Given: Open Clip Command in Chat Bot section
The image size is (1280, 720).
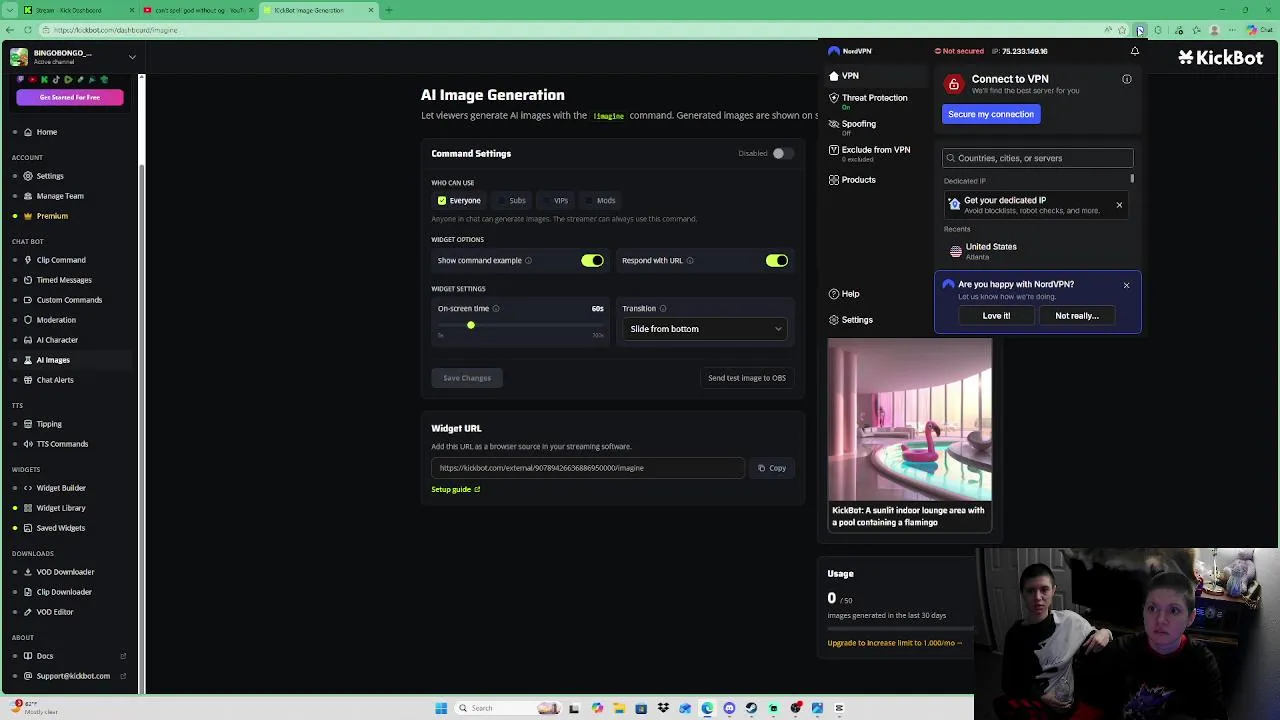Looking at the screenshot, I should (x=61, y=260).
